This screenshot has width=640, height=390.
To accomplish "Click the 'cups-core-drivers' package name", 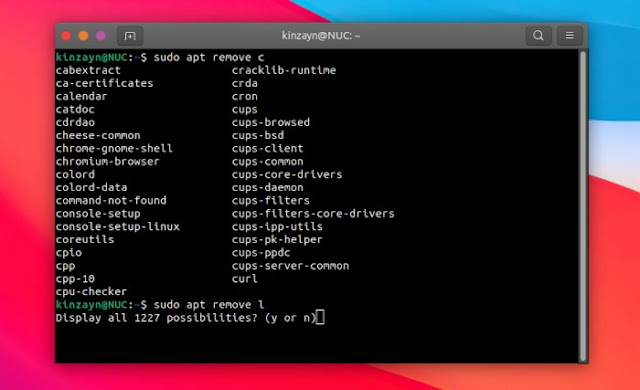I will pyautogui.click(x=287, y=175).
